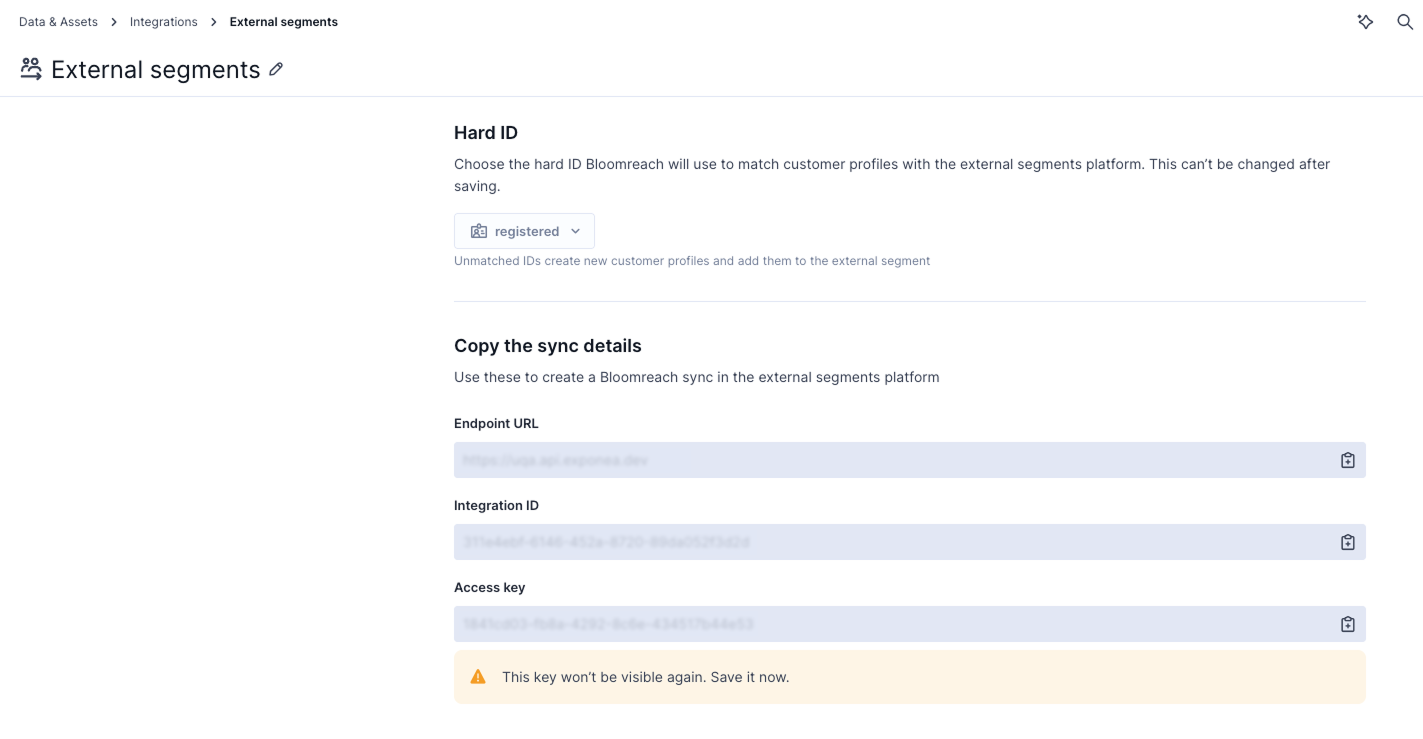Click the pencil edit icon beside External segments title

pyautogui.click(x=276, y=69)
